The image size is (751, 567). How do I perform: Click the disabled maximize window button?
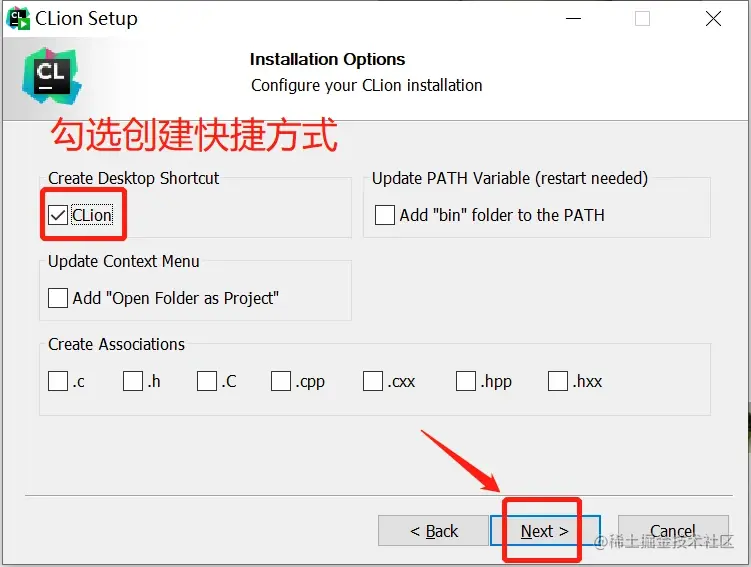click(x=642, y=19)
